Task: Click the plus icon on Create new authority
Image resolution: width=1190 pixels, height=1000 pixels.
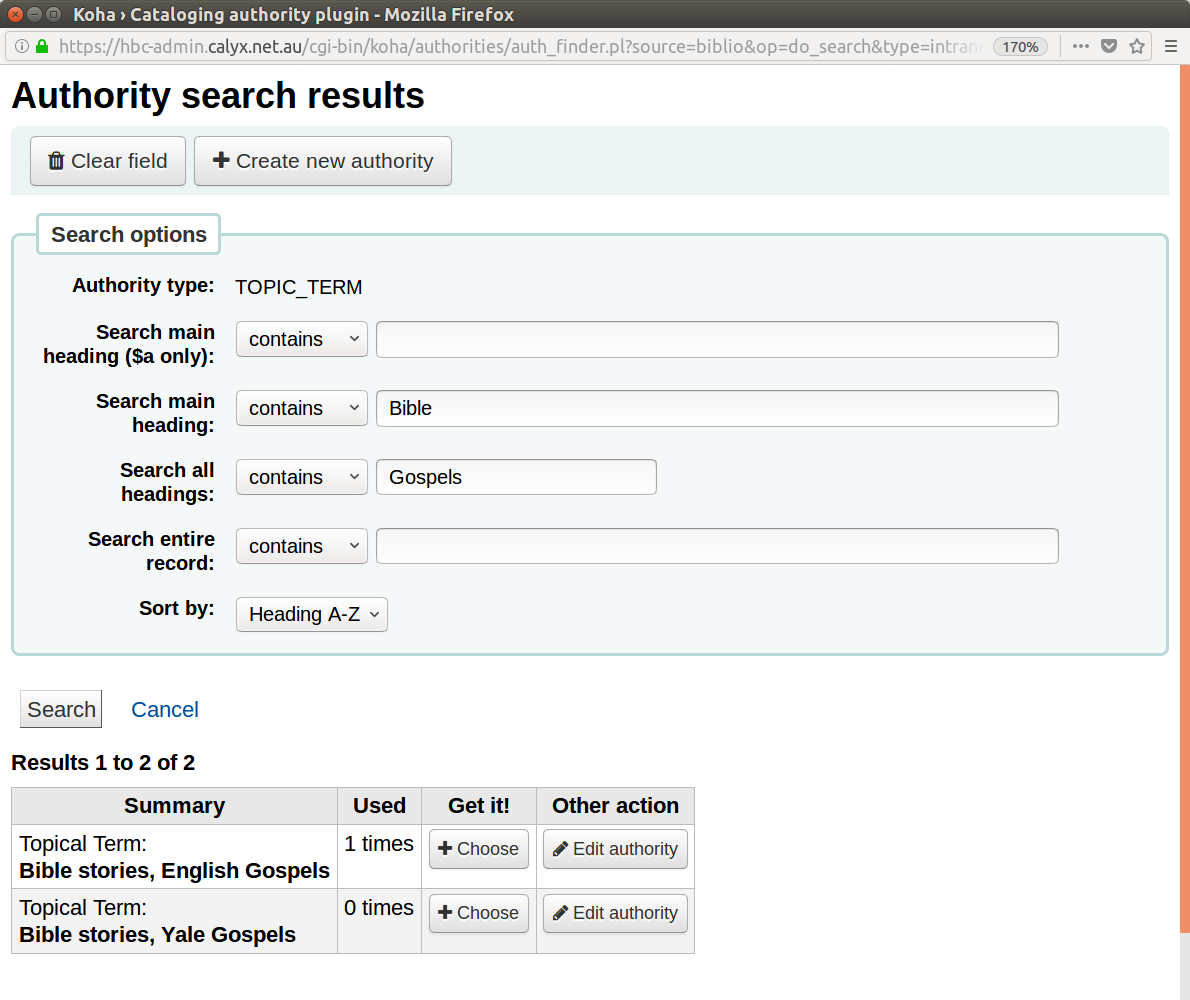Action: 221,161
